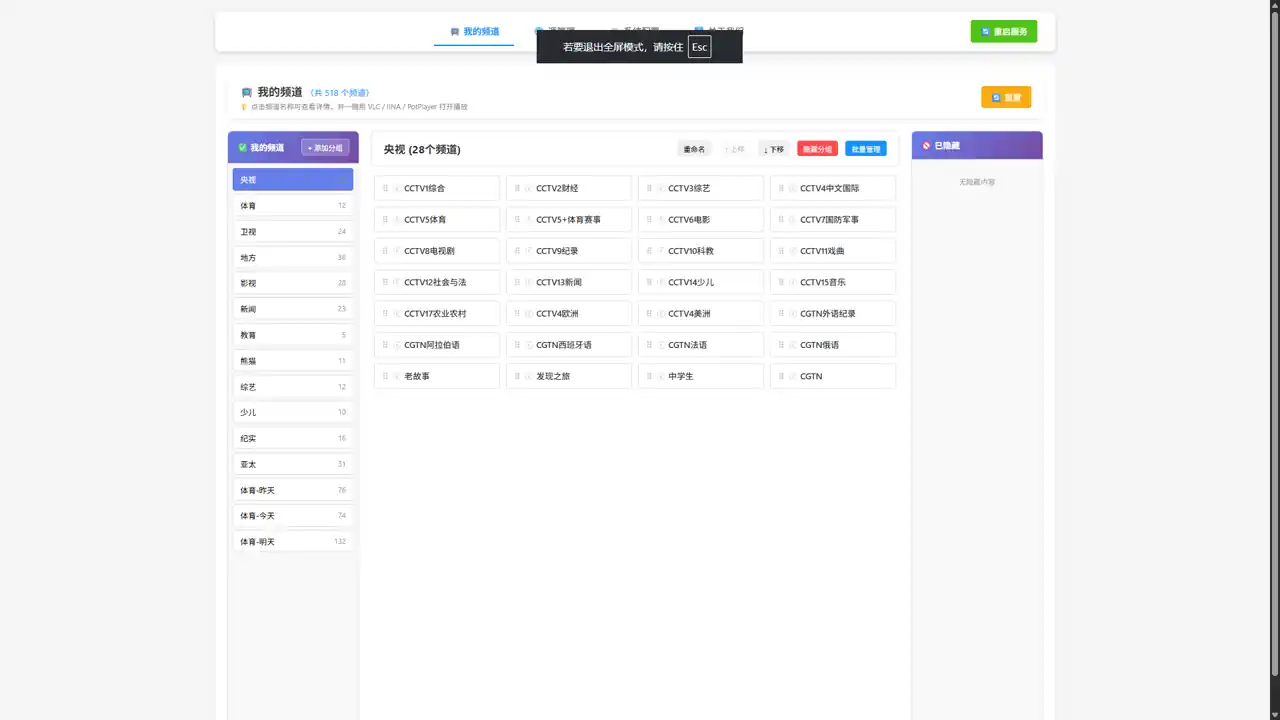Click drag handle icon on CGTN外语纪录 card
1280x720 pixels.
pos(781,313)
